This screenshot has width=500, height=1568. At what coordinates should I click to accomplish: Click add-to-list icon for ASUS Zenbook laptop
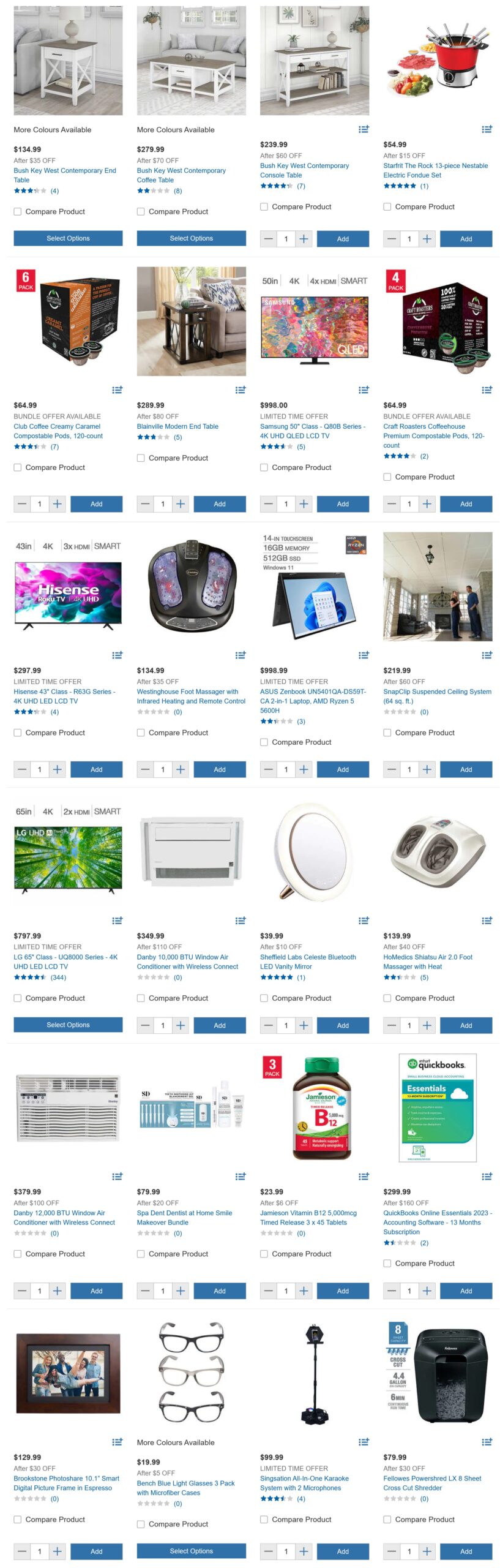[x=364, y=655]
